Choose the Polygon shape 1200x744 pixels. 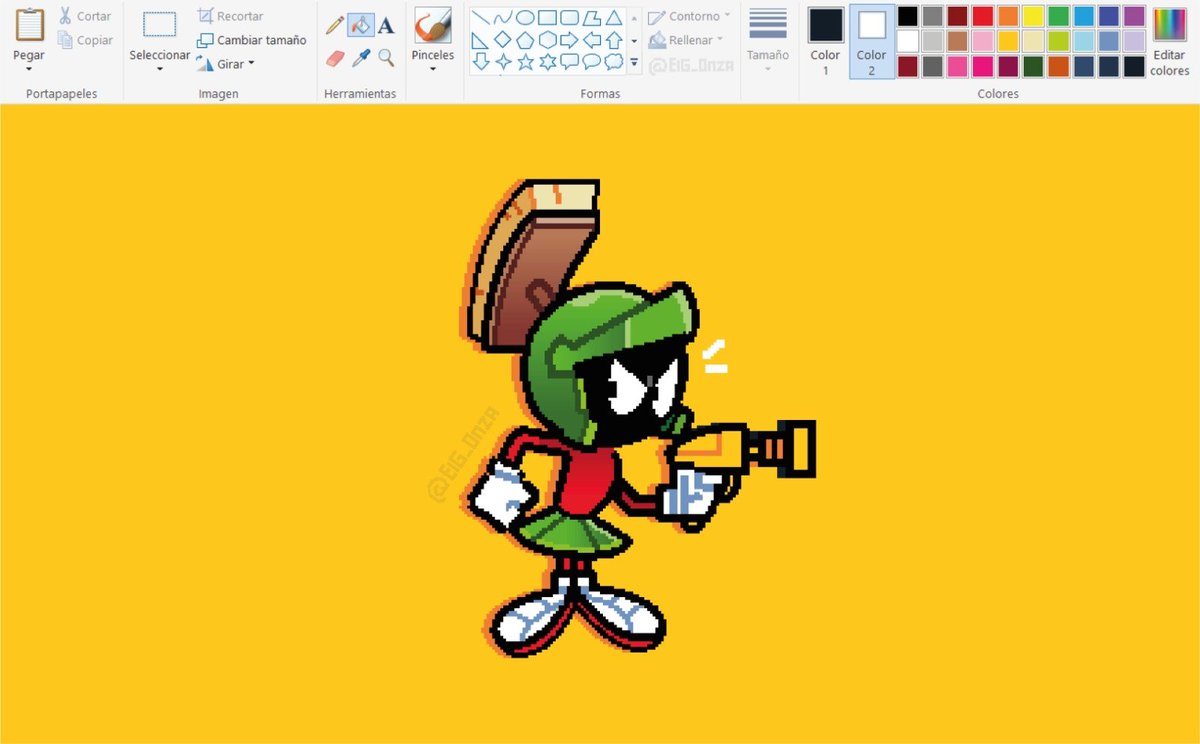click(x=592, y=17)
